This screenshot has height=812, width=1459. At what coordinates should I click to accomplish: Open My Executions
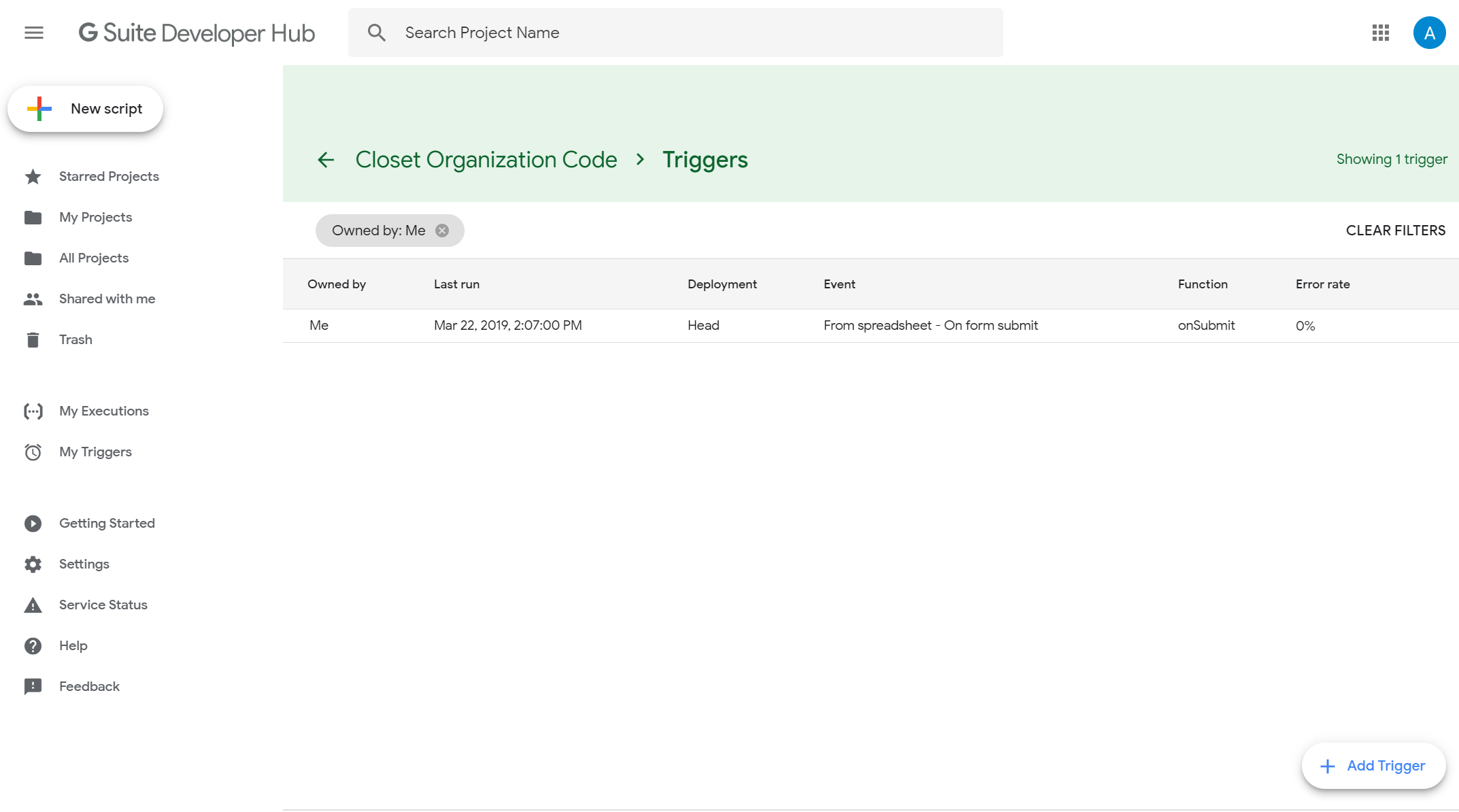[103, 411]
